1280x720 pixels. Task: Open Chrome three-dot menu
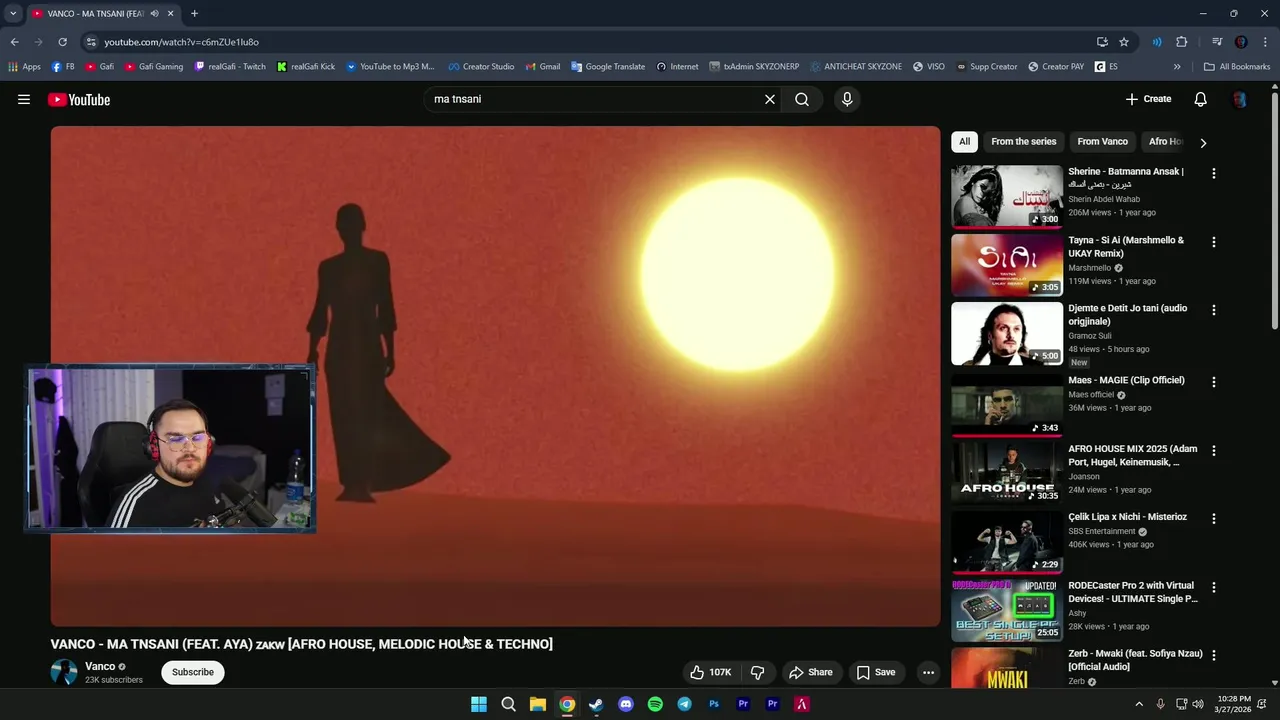click(1266, 42)
